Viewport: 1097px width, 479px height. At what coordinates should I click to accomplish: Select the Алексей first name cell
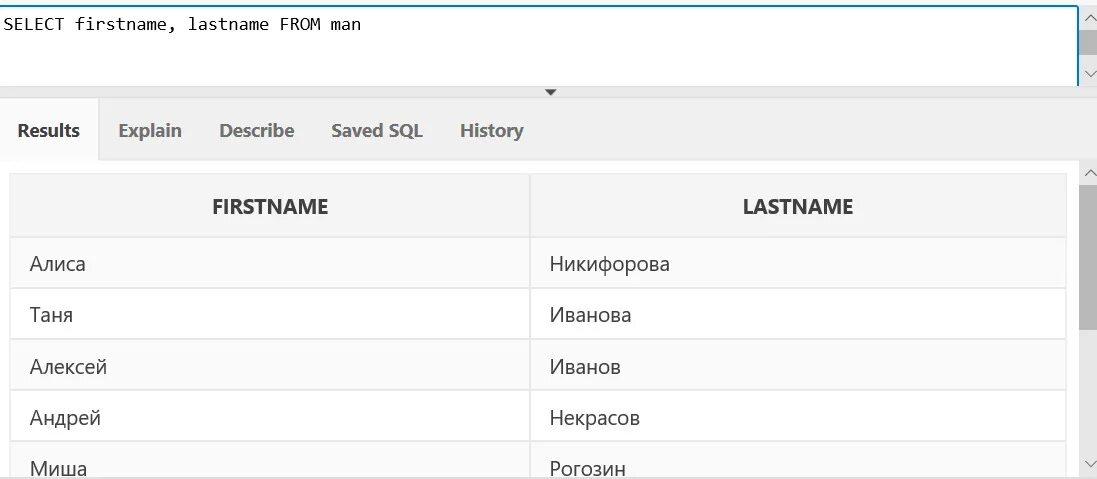tap(270, 366)
